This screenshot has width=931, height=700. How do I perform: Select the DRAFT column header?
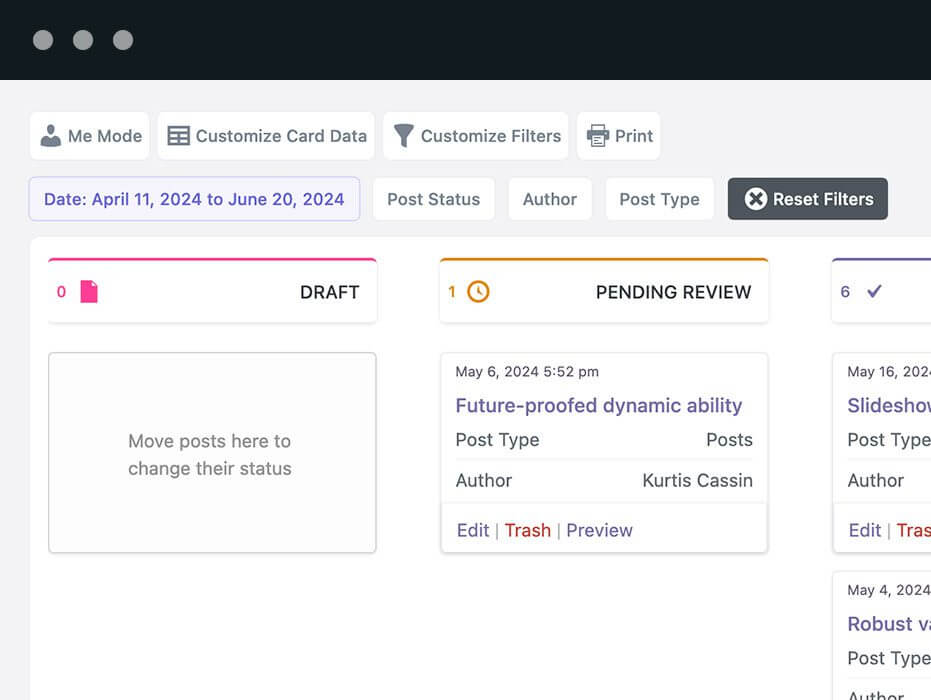pyautogui.click(x=212, y=291)
